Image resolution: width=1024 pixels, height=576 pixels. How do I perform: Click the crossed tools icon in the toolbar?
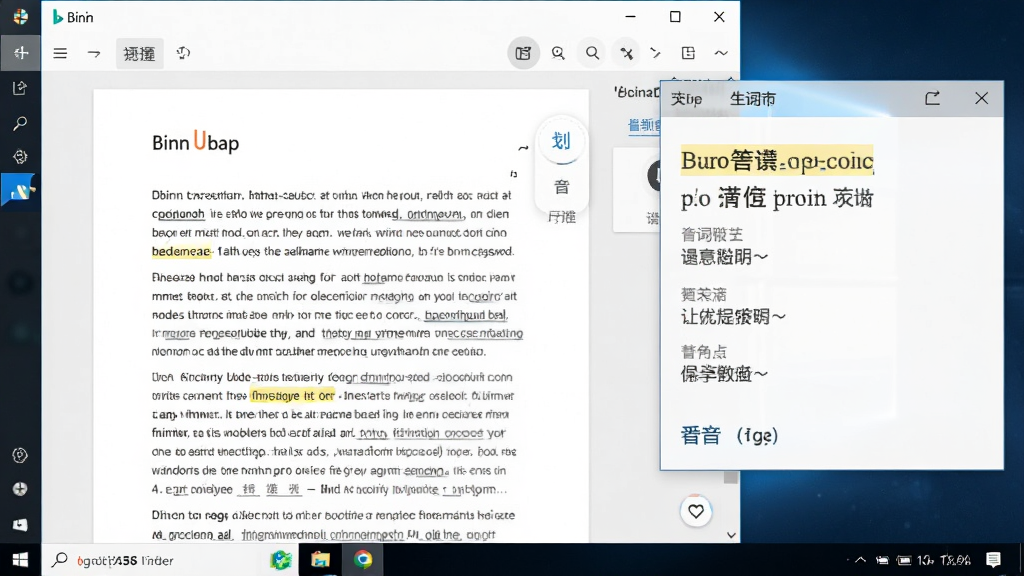627,53
